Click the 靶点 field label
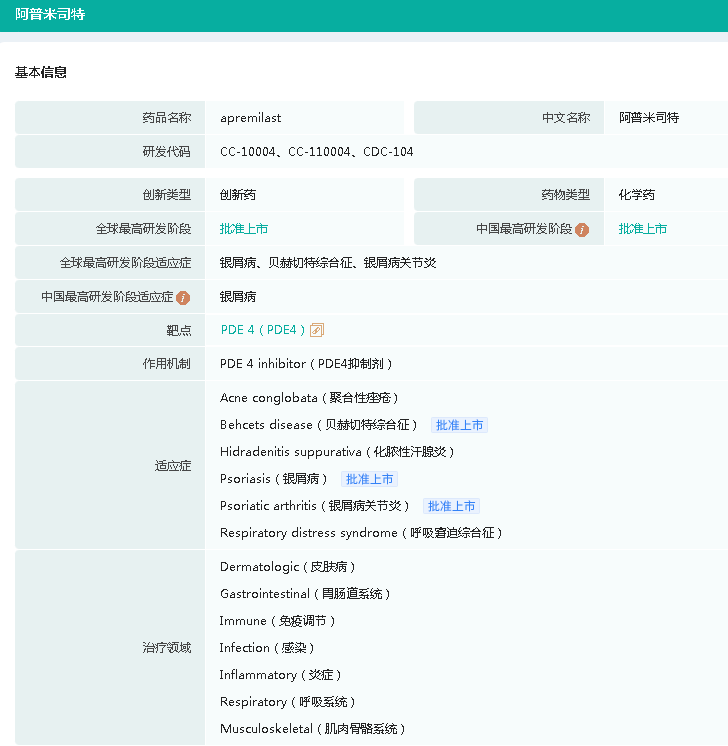Image resolution: width=728 pixels, height=746 pixels. point(179,330)
